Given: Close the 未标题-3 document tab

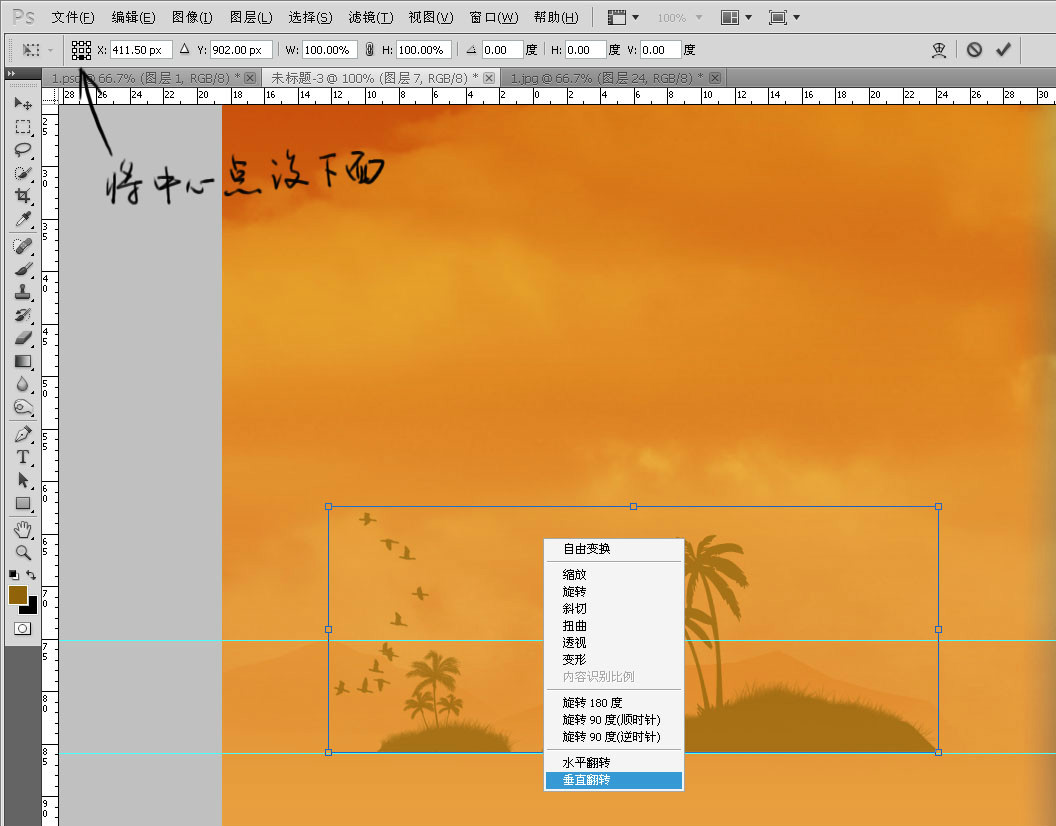Looking at the screenshot, I should 489,78.
